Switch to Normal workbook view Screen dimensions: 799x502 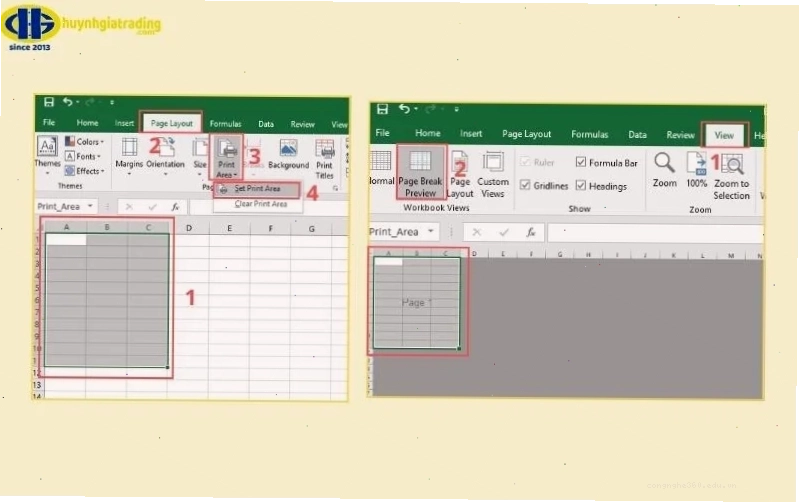pos(381,168)
